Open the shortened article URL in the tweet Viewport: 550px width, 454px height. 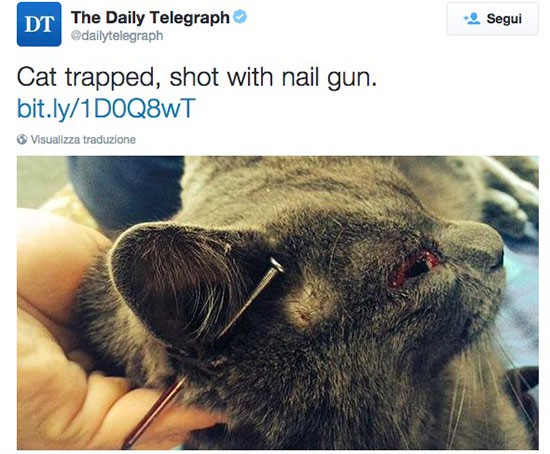tap(106, 108)
